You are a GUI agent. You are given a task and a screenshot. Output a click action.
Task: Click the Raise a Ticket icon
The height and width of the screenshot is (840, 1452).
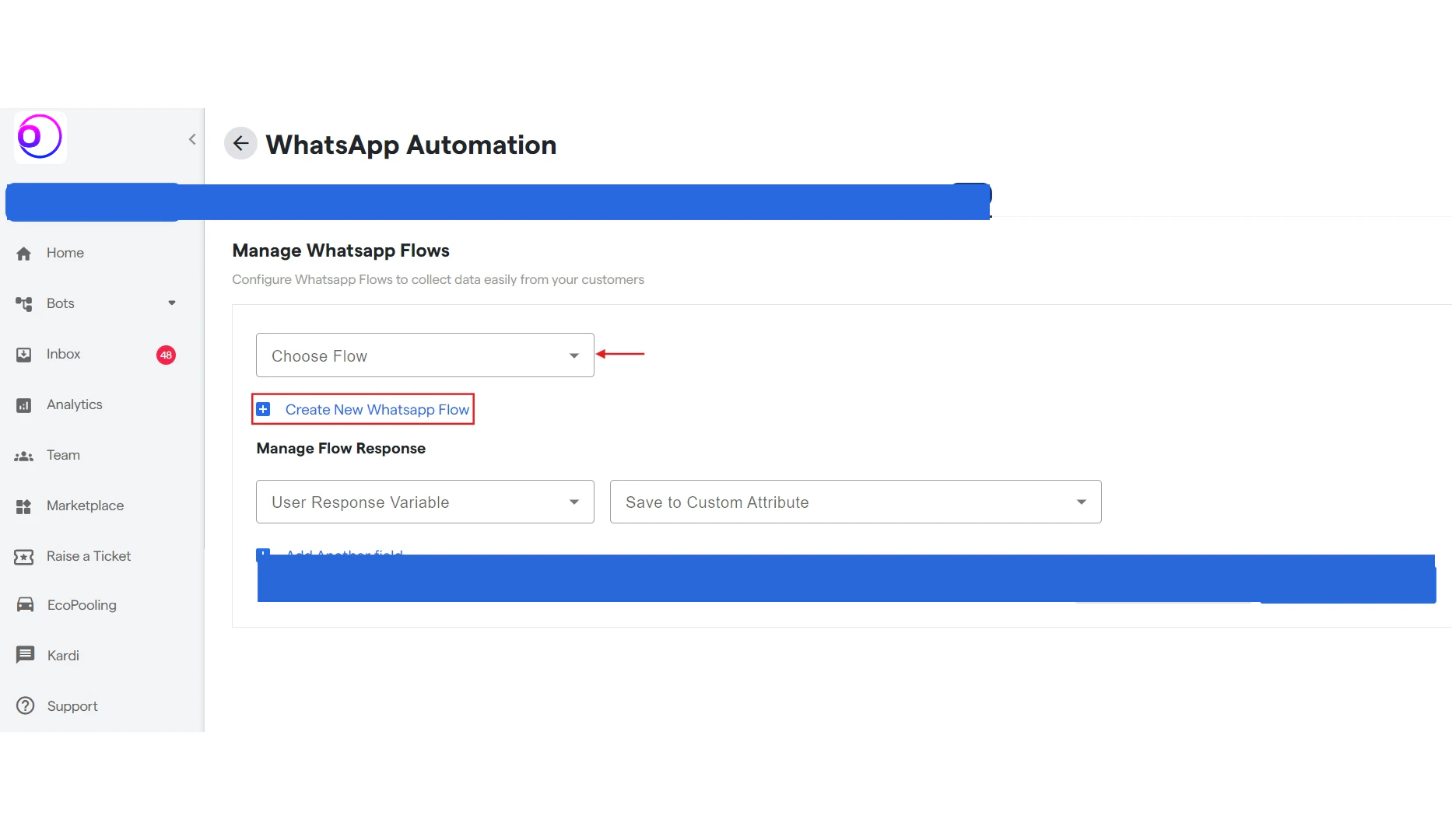pos(24,557)
